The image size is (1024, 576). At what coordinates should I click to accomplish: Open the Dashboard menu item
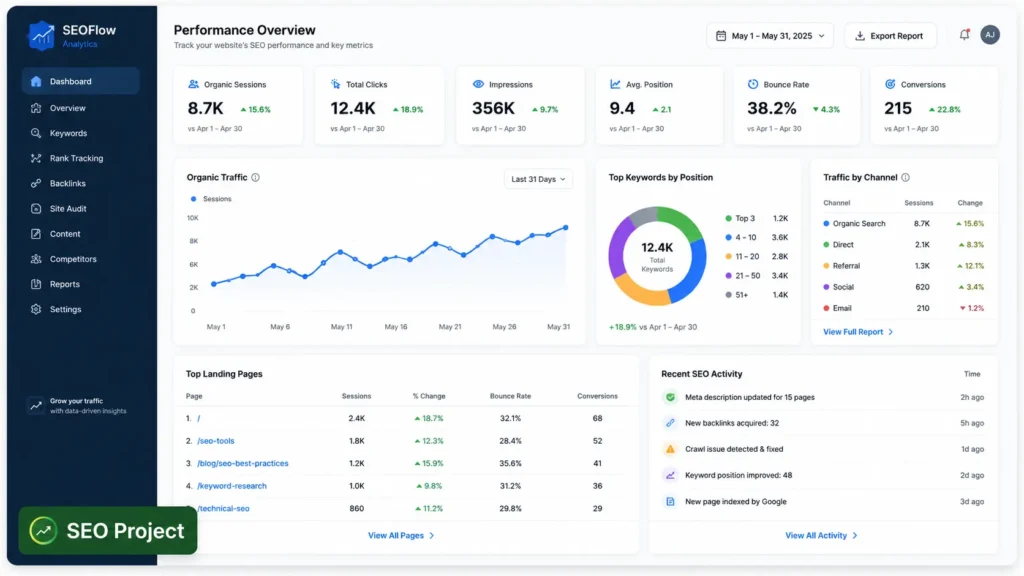pos(81,82)
